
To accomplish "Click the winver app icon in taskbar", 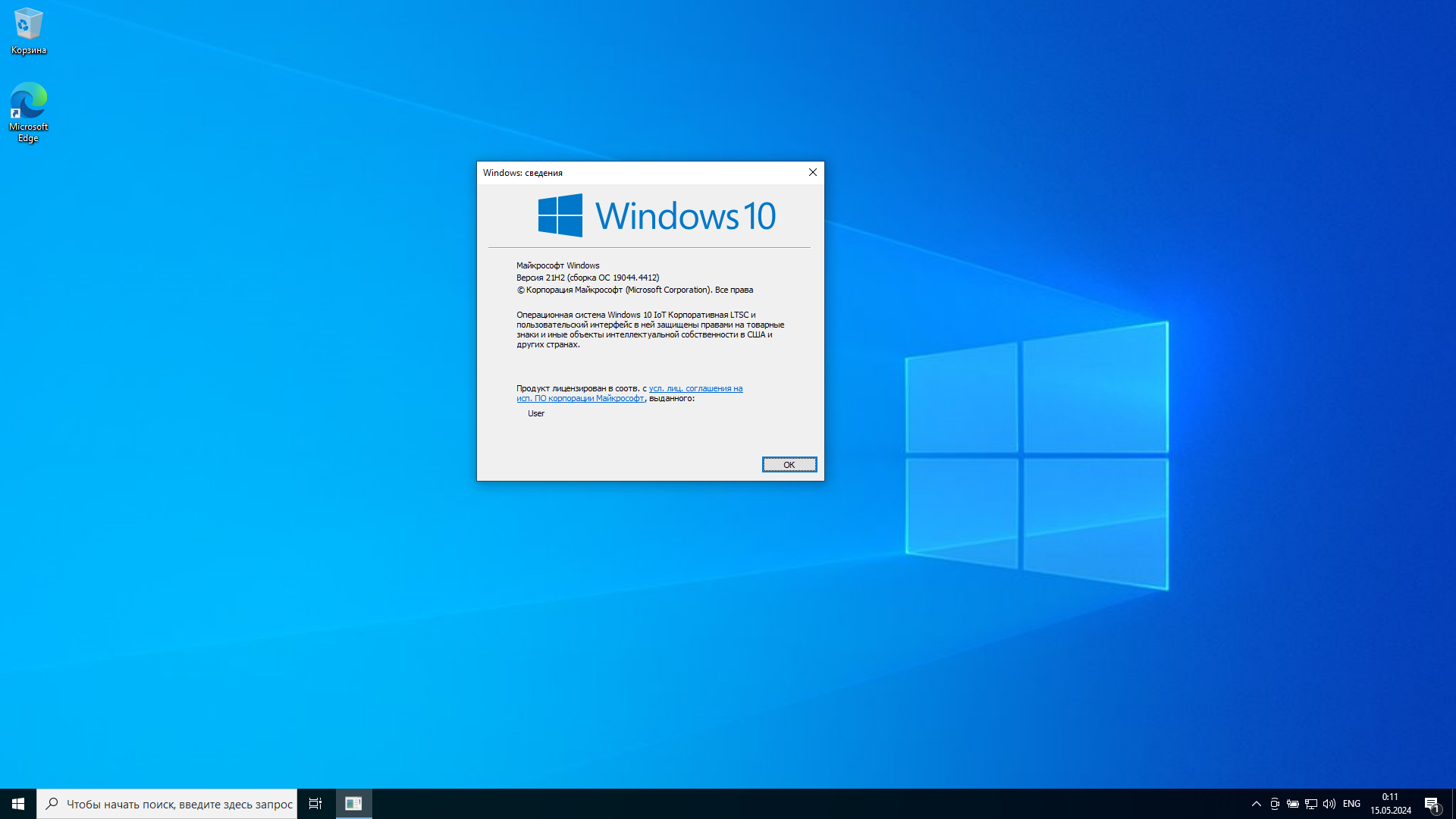I will point(353,804).
